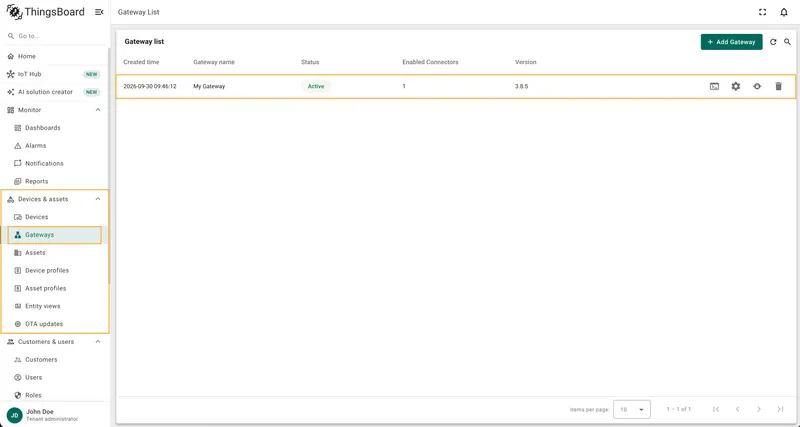Toggle fullscreen mode icon

(762, 12)
